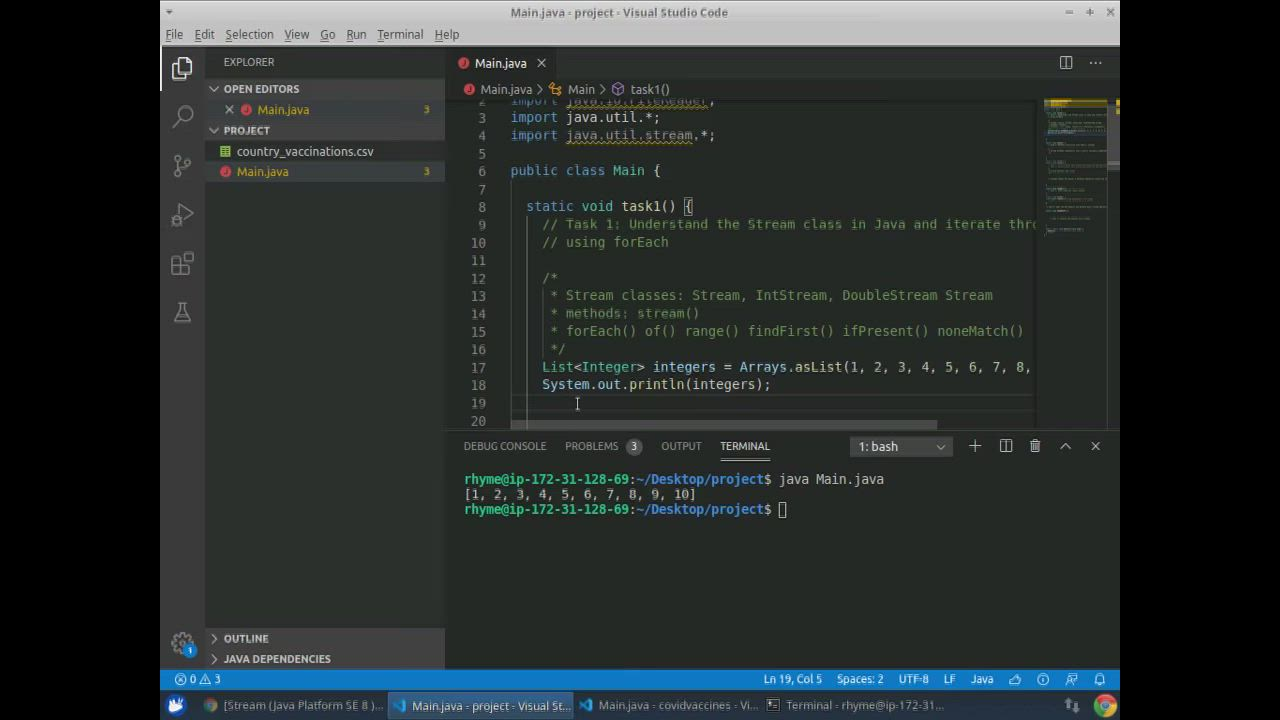The height and width of the screenshot is (720, 1280).
Task: Open the Search view in activity bar
Action: click(x=182, y=117)
